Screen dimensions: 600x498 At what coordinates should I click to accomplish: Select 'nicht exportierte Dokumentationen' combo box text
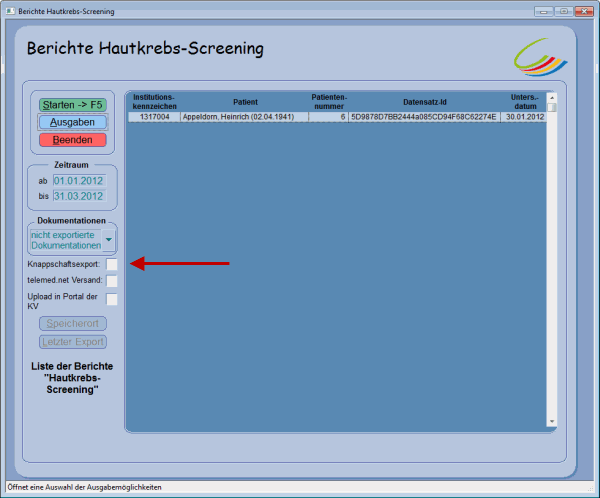(x=65, y=240)
